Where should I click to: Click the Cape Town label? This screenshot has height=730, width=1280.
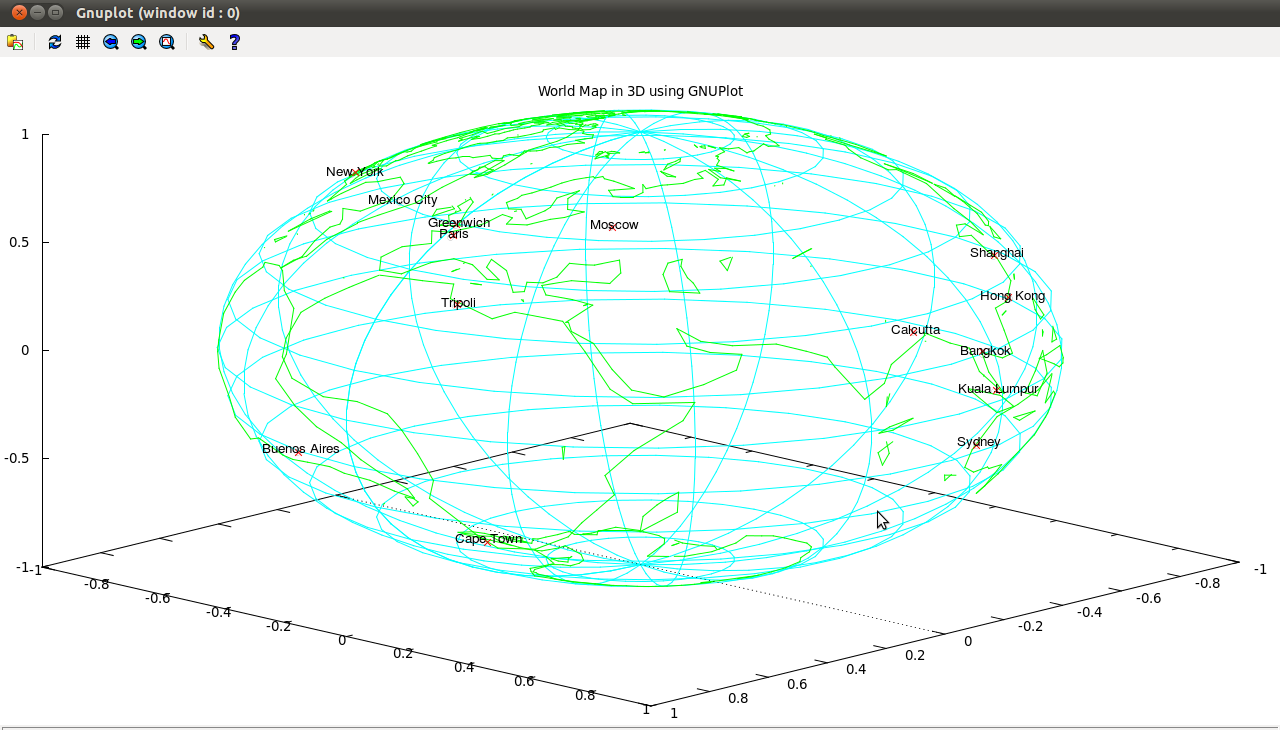[x=488, y=539]
